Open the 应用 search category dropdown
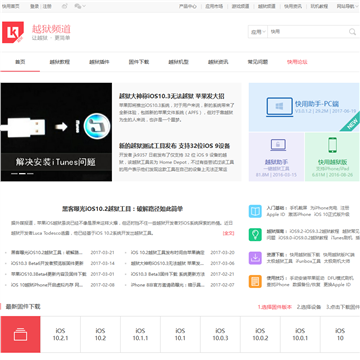This screenshot has width=360, height=360. point(258,32)
